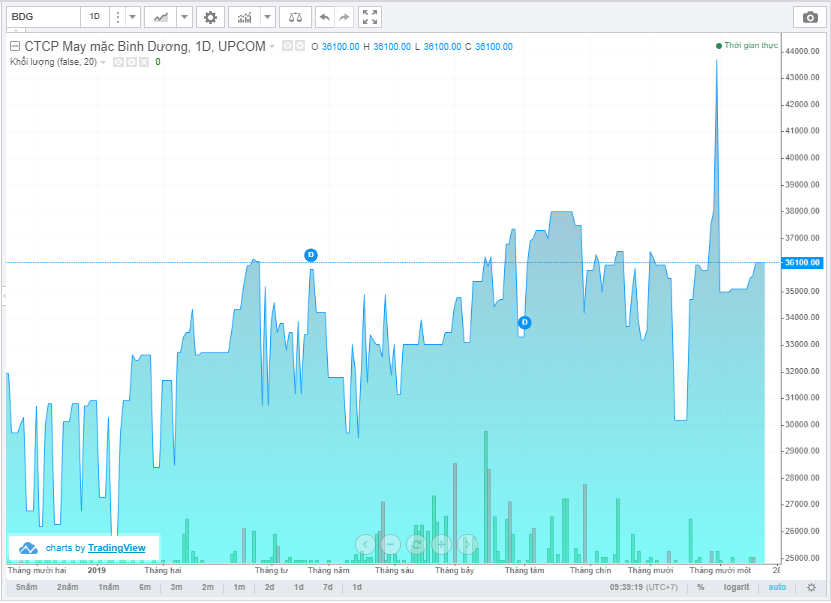
Task: Zoom out with the minus button
Action: [391, 544]
